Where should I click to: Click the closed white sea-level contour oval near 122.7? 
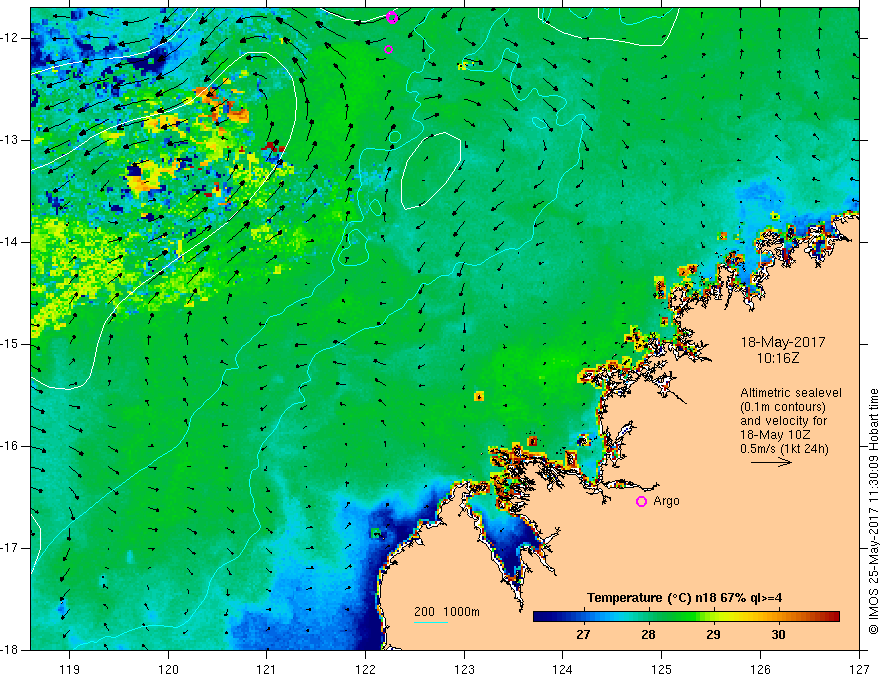(431, 171)
